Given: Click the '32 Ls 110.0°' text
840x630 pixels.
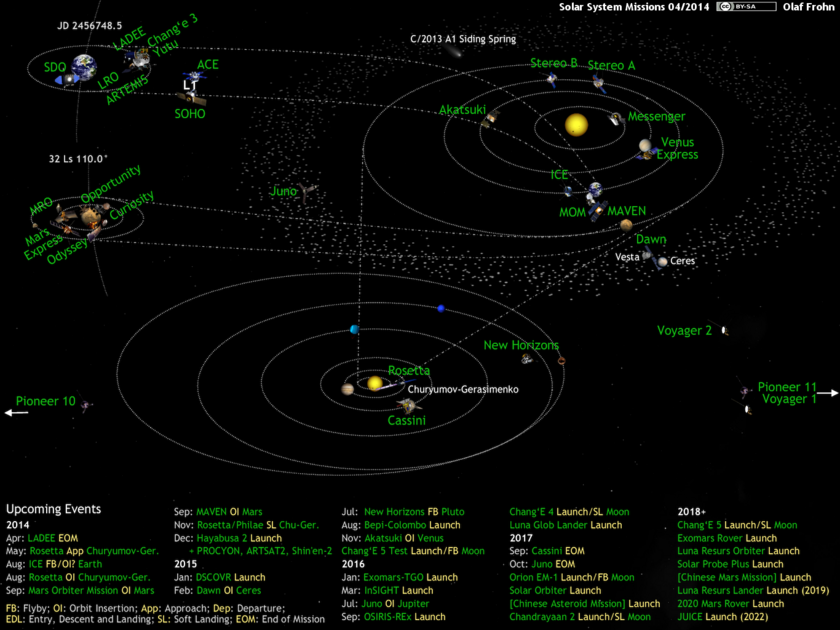Looking at the screenshot, I should pos(78,159).
